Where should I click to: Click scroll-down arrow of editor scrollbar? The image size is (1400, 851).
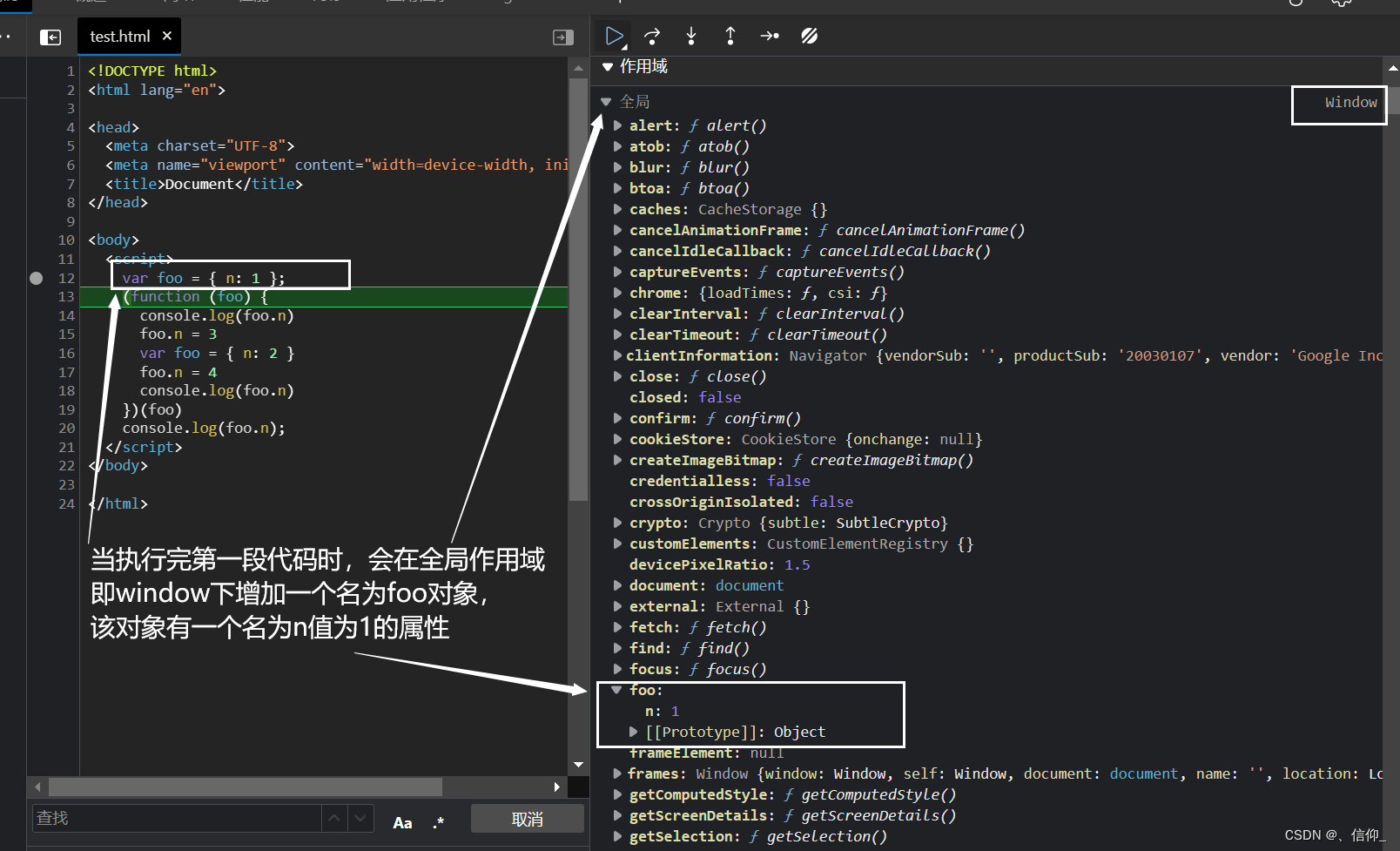tap(578, 765)
